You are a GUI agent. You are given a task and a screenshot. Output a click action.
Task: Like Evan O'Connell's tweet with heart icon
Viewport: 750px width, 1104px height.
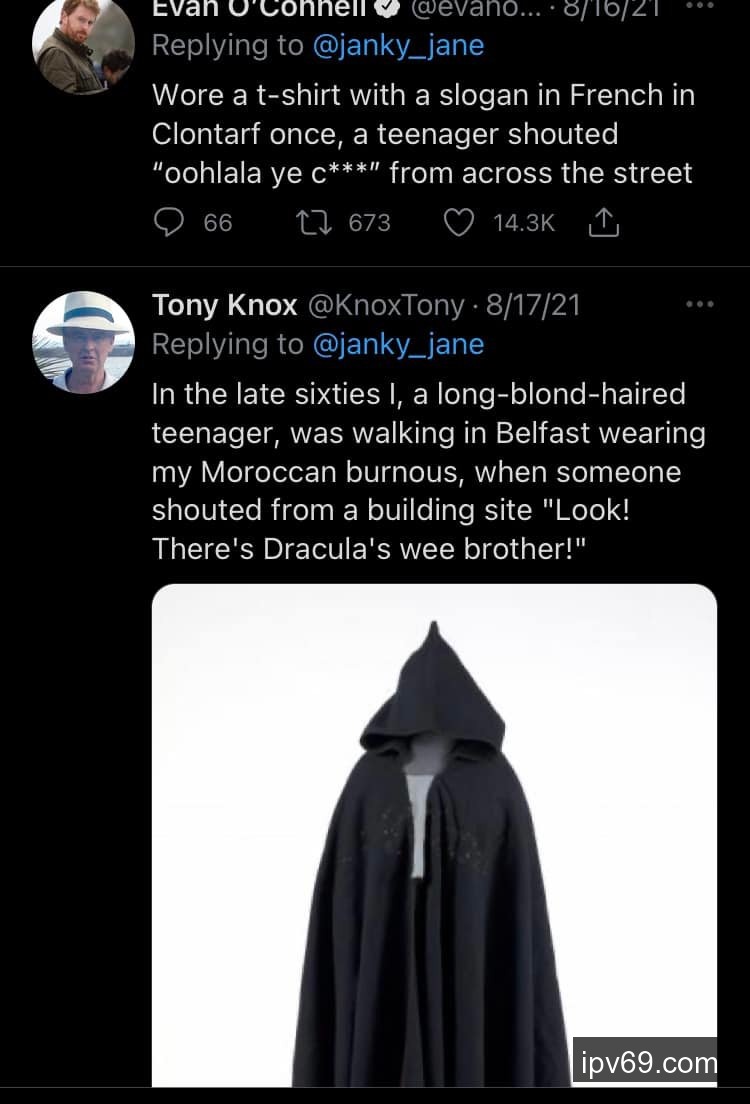pos(458,222)
